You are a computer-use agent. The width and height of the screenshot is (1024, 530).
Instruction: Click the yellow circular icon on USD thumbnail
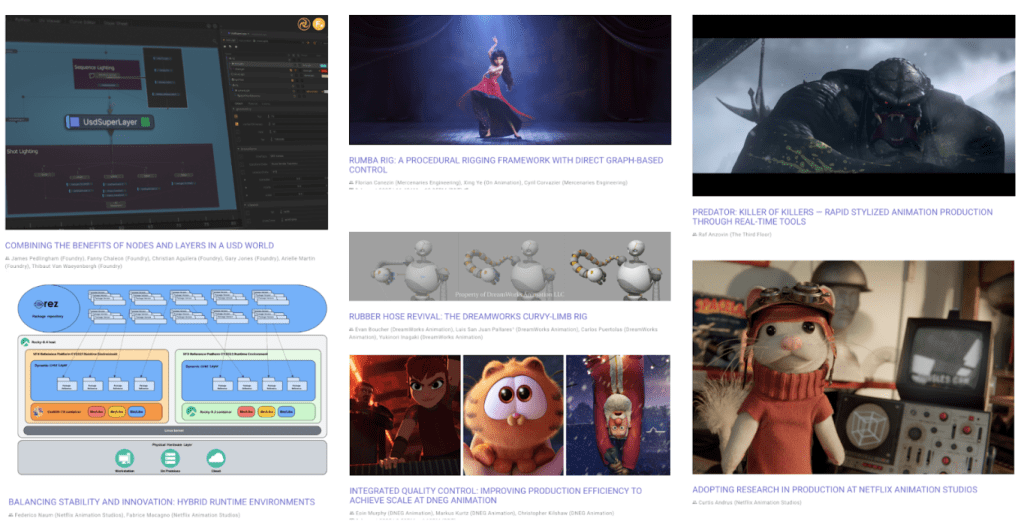pos(320,23)
